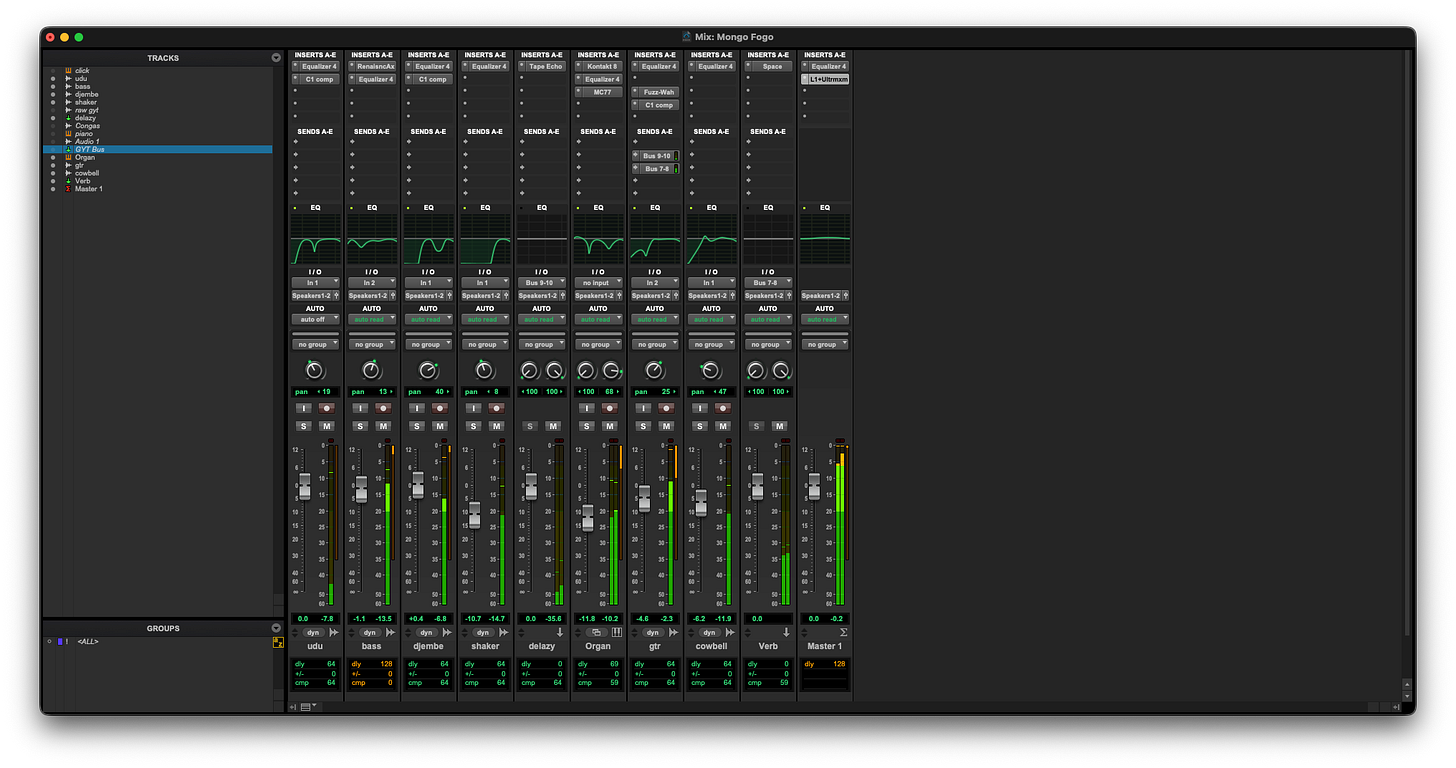1456x768 pixels.
Task: Click the Master 1 volume fader
Action: (814, 487)
